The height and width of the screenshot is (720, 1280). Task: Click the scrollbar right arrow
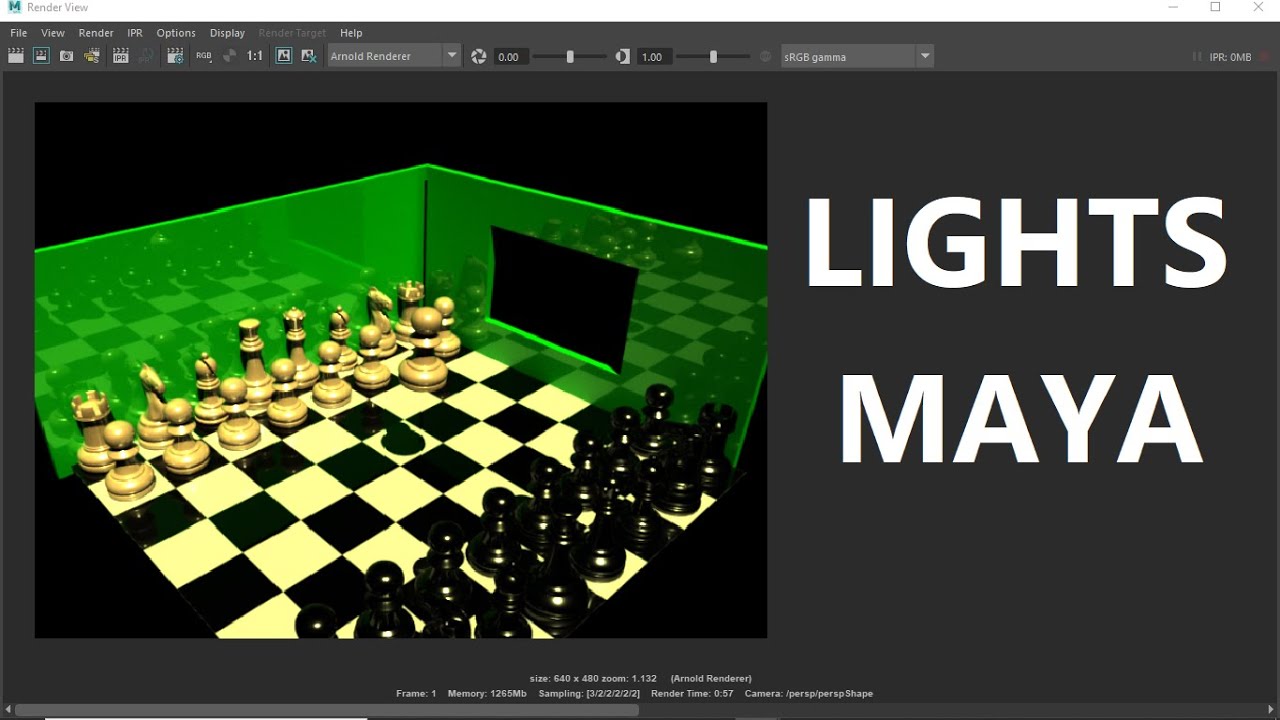(x=1272, y=710)
